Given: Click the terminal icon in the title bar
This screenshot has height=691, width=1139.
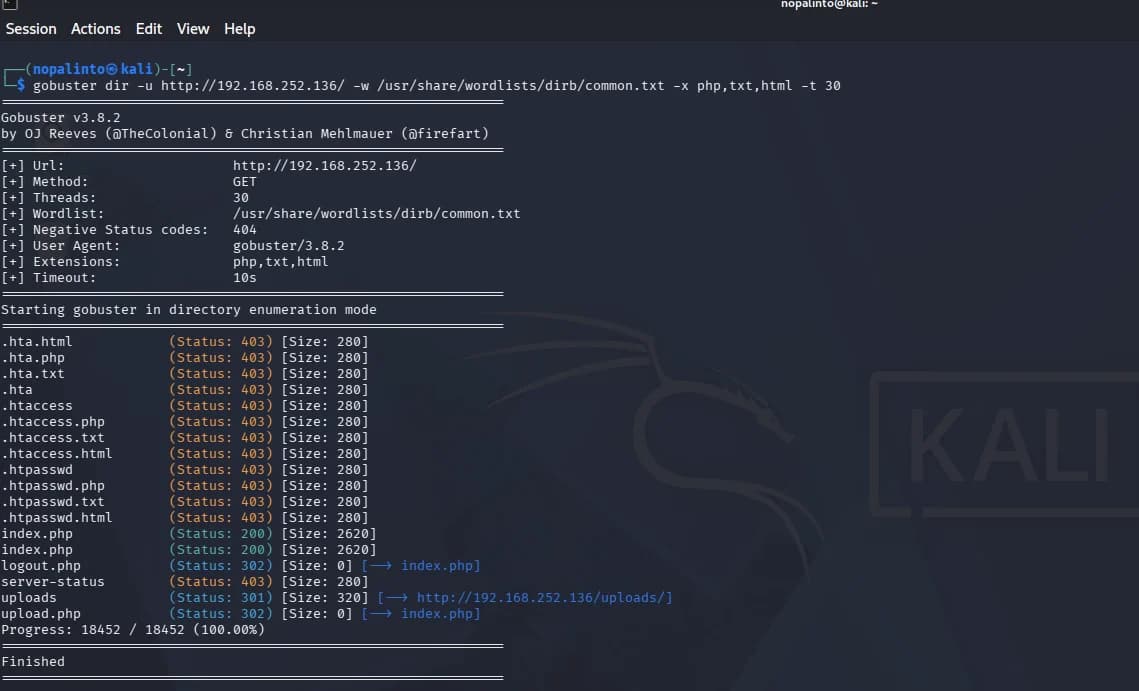Looking at the screenshot, I should 9,4.
